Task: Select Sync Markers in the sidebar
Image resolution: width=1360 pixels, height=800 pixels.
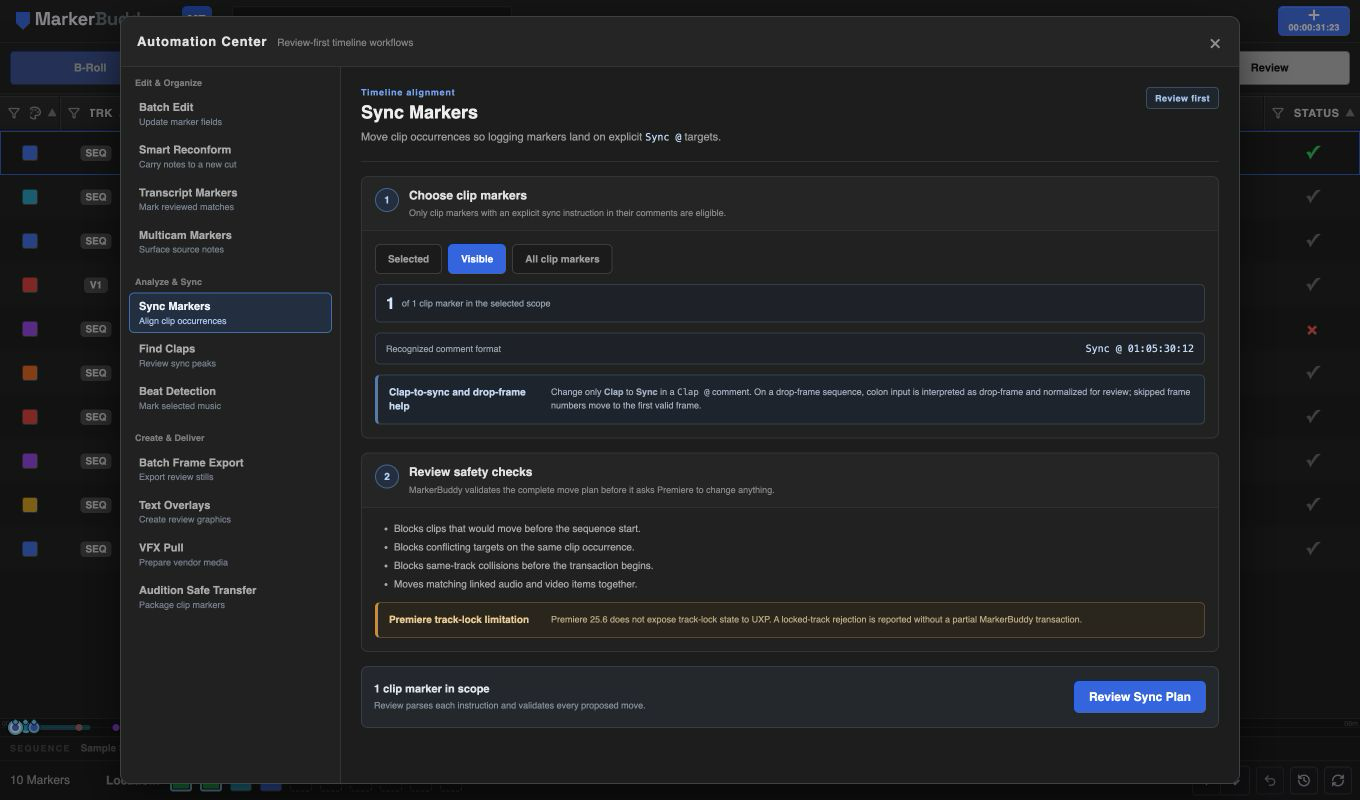Action: [230, 313]
